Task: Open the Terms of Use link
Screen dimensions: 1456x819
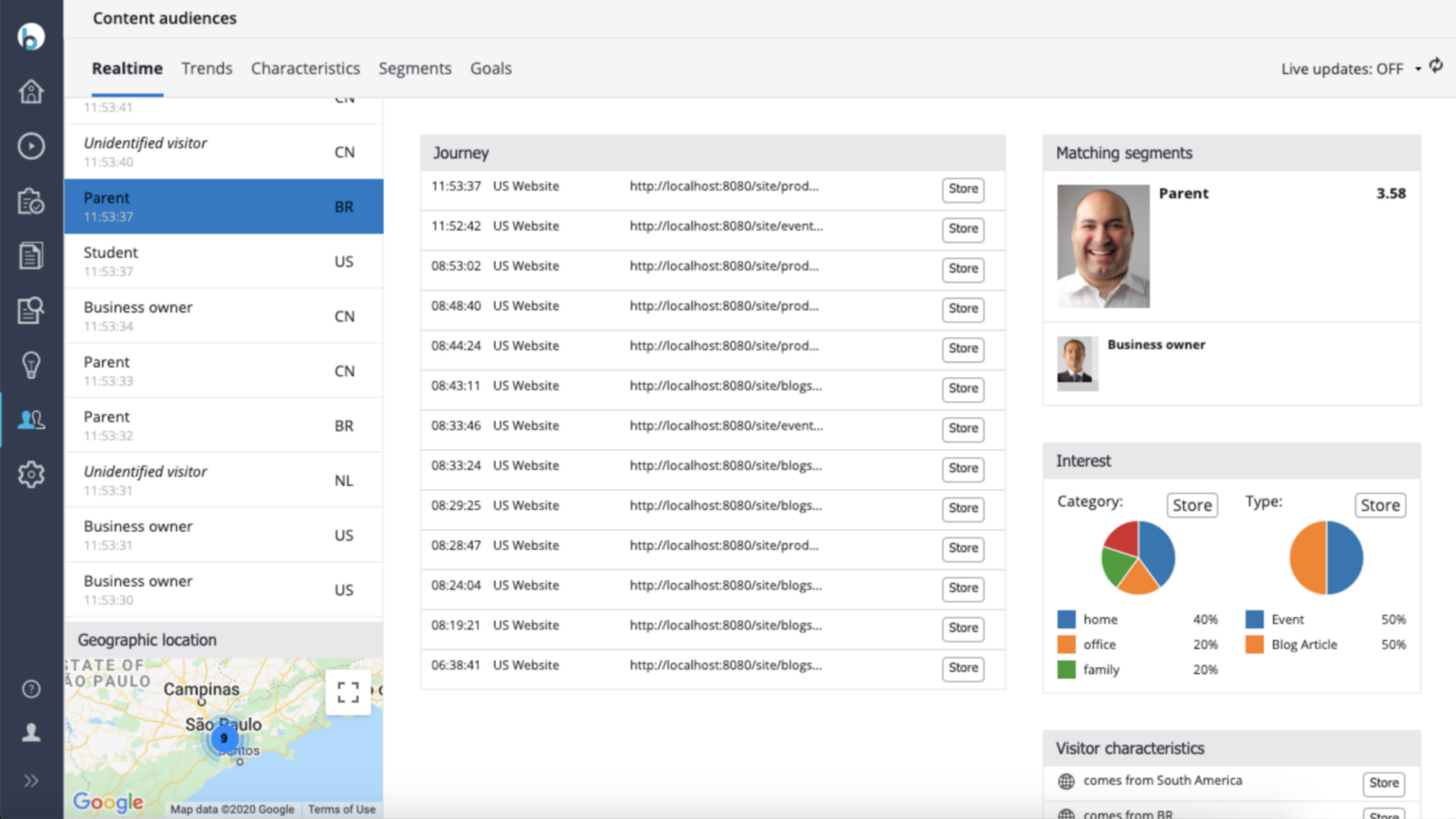Action: tap(341, 810)
